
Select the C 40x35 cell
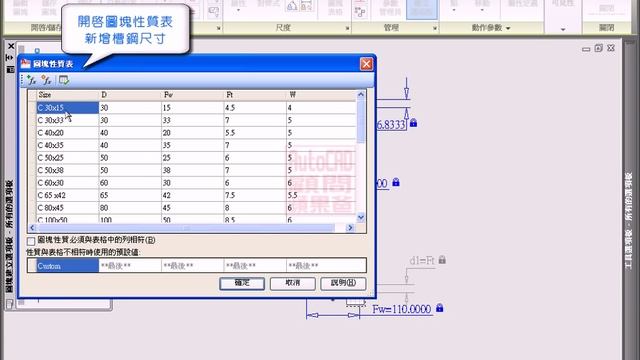tap(67, 145)
